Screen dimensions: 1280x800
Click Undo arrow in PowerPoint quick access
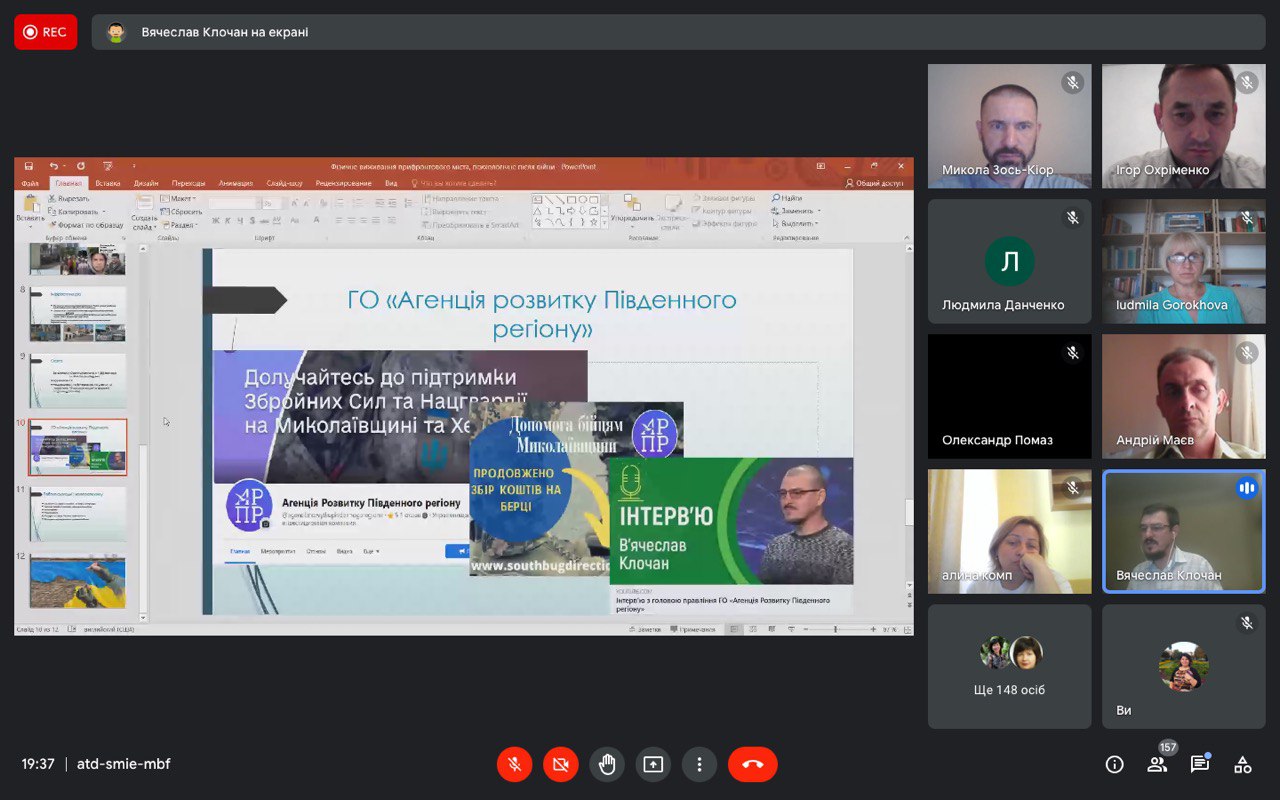point(54,166)
